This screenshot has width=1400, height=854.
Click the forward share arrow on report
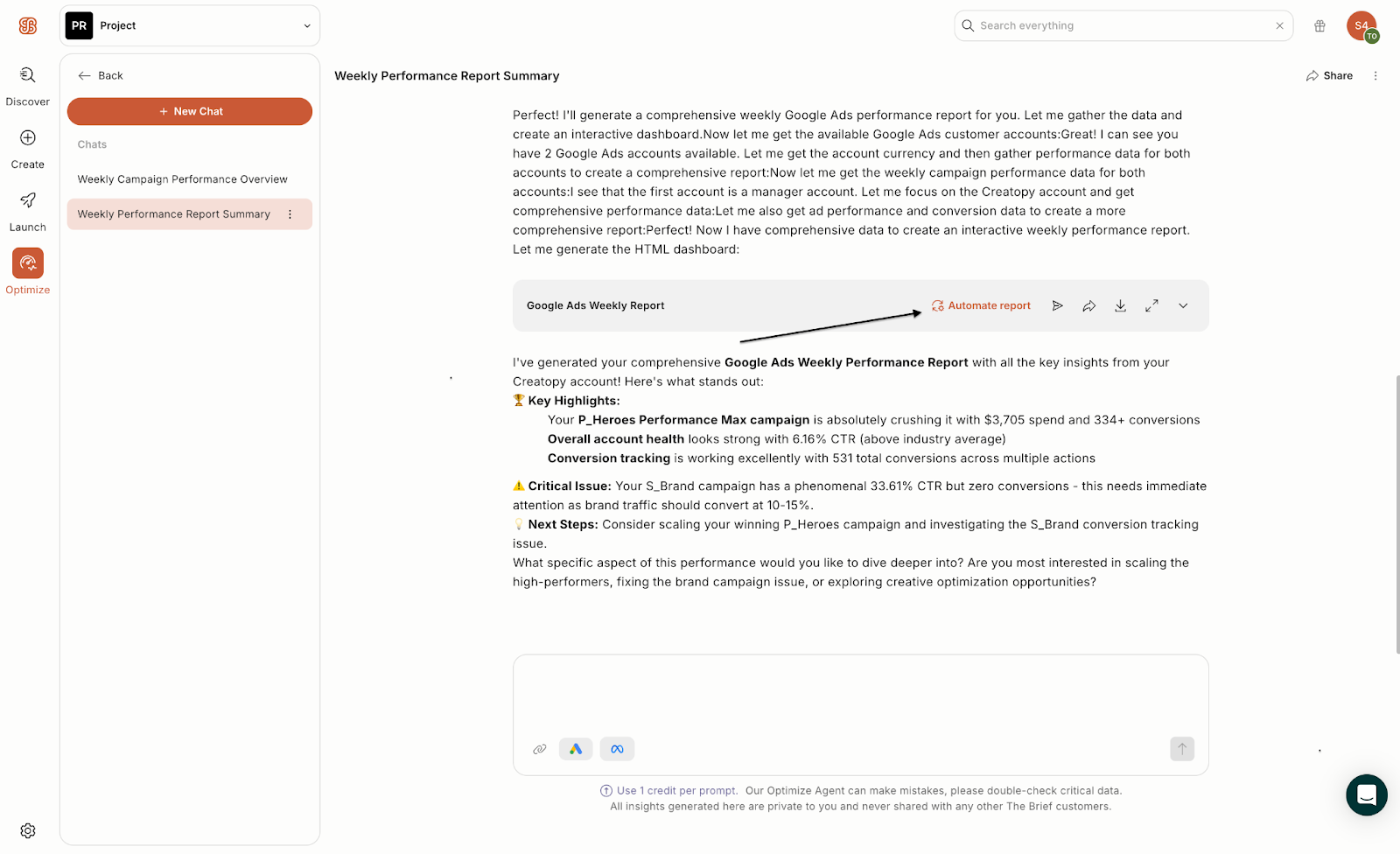point(1088,305)
